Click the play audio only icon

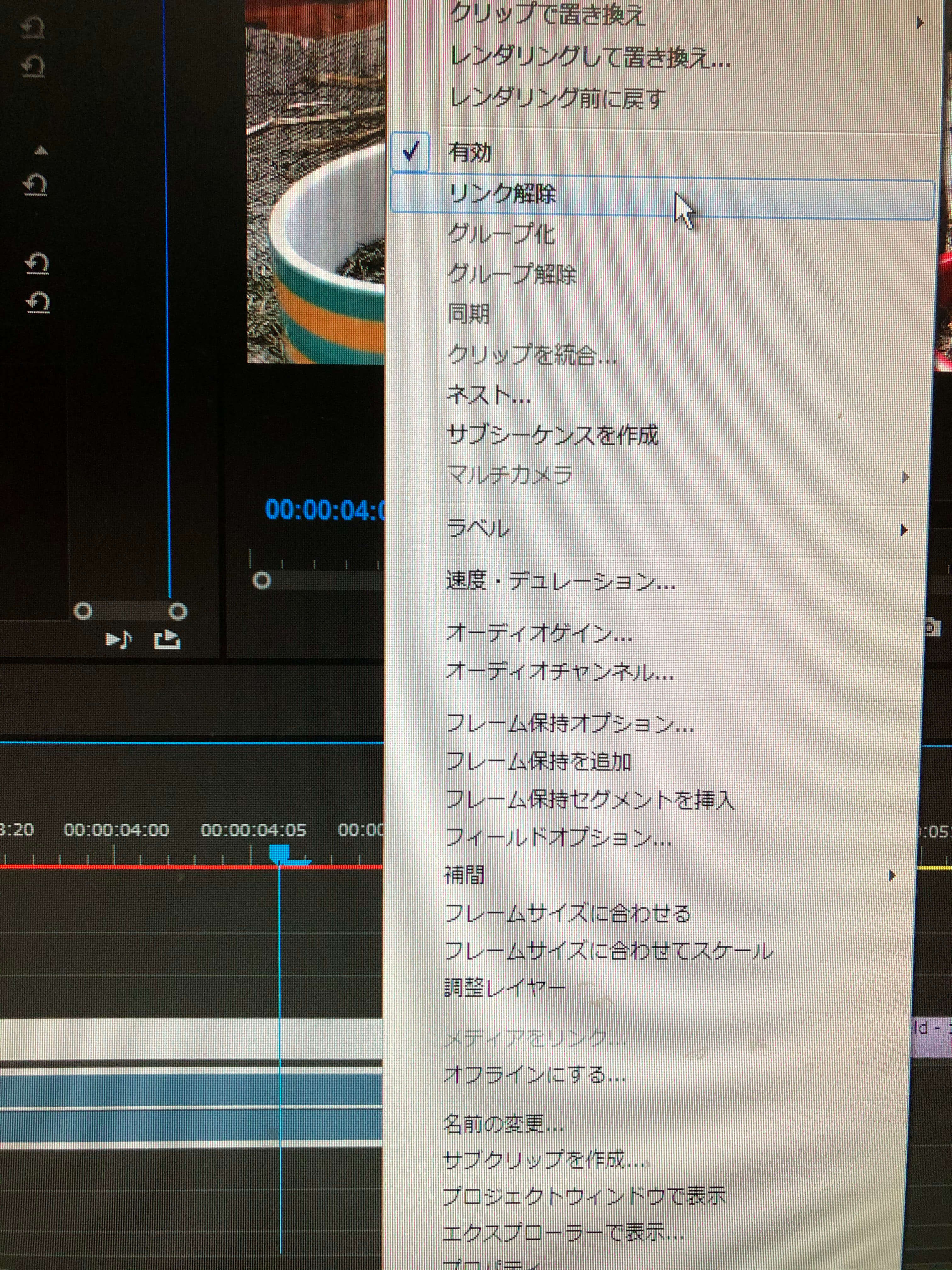(x=118, y=639)
